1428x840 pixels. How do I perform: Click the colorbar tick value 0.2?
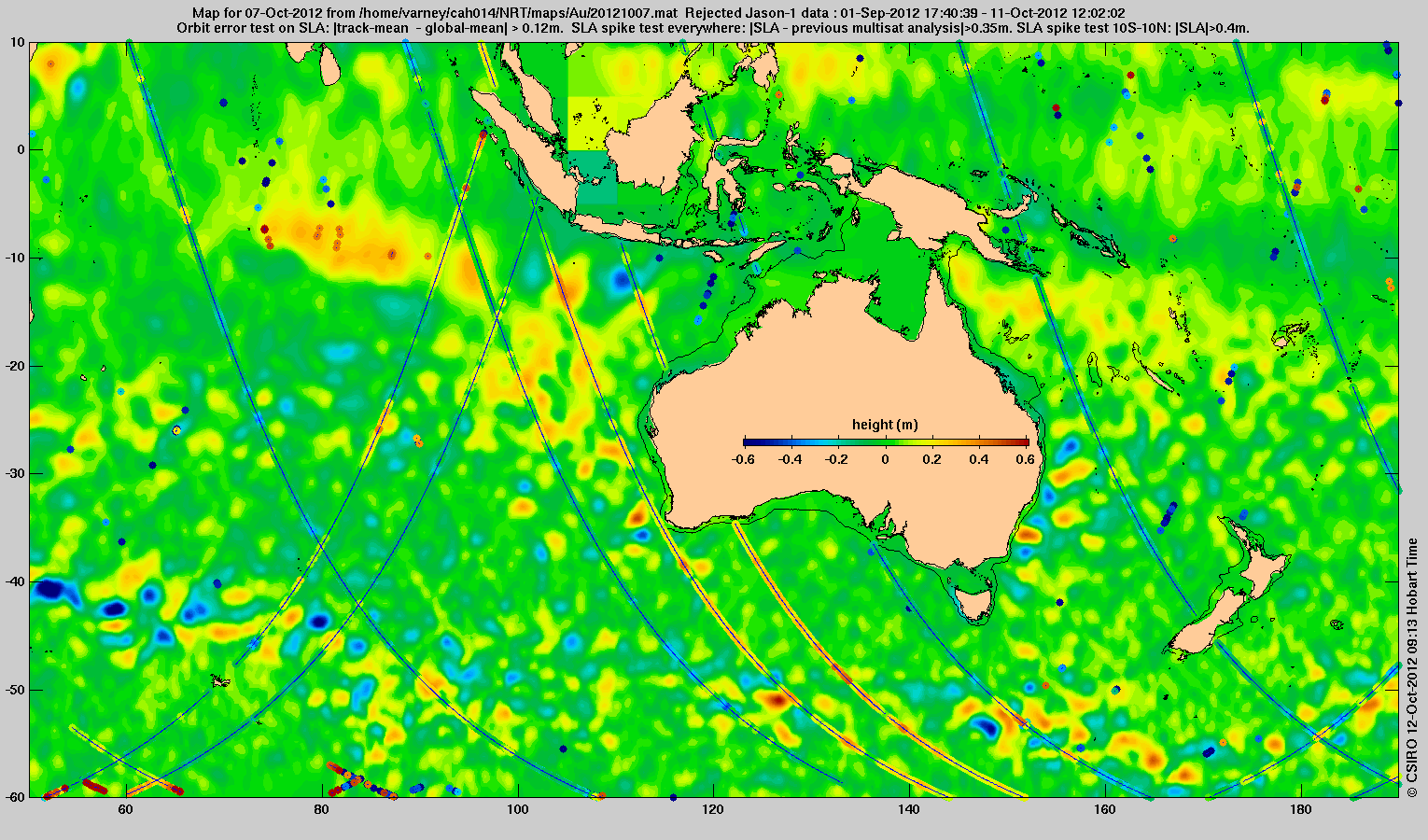click(x=932, y=459)
